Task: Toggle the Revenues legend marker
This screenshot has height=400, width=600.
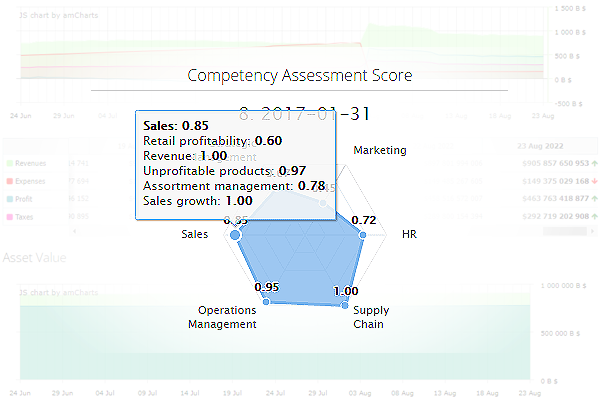Action: click(10, 163)
